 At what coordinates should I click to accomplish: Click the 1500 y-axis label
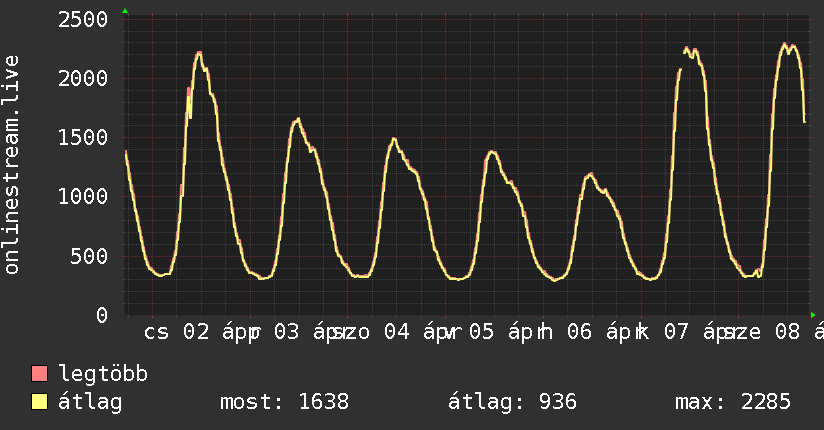[x=84, y=138]
